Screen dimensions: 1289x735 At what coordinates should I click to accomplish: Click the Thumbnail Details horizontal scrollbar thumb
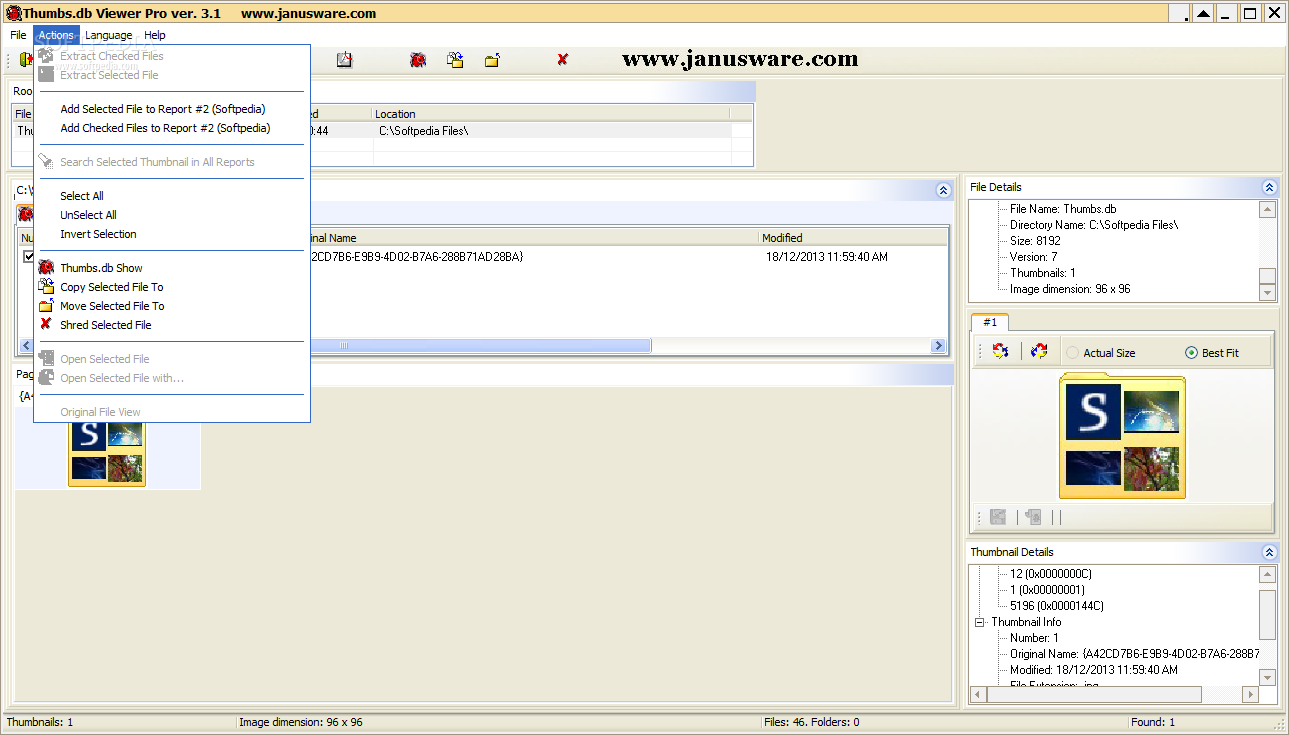tap(1094, 694)
